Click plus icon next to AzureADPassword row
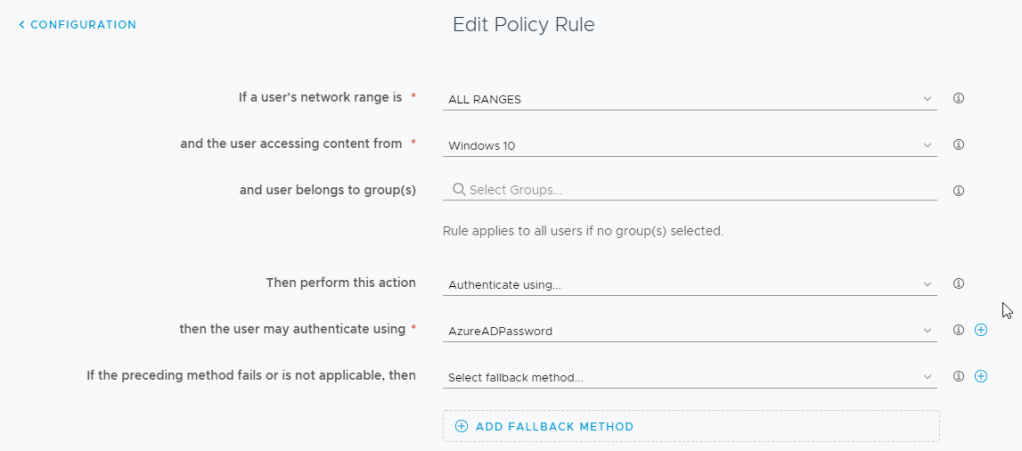 pyautogui.click(x=980, y=330)
